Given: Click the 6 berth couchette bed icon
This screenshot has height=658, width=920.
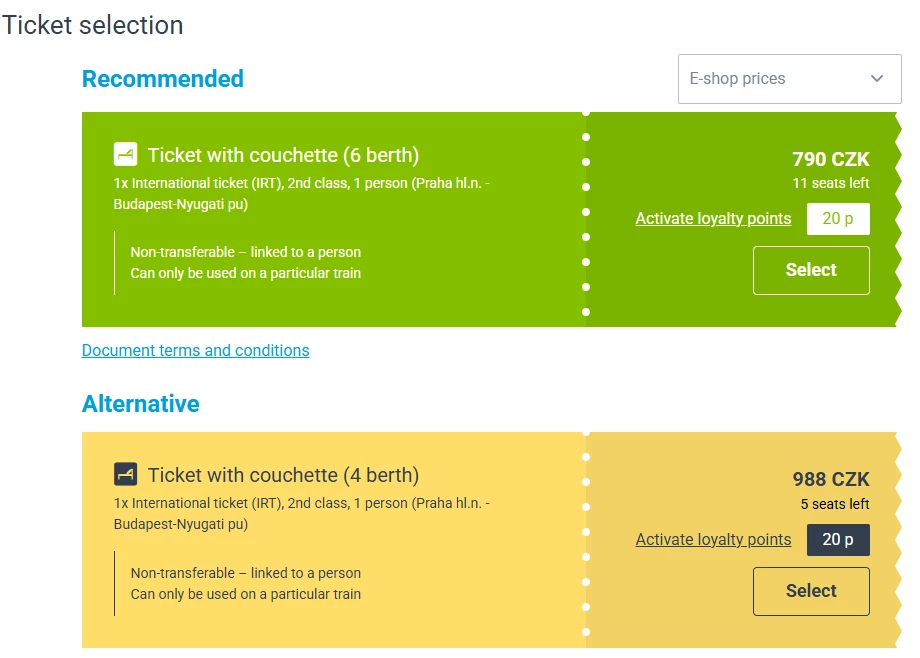Looking at the screenshot, I should 125,154.
